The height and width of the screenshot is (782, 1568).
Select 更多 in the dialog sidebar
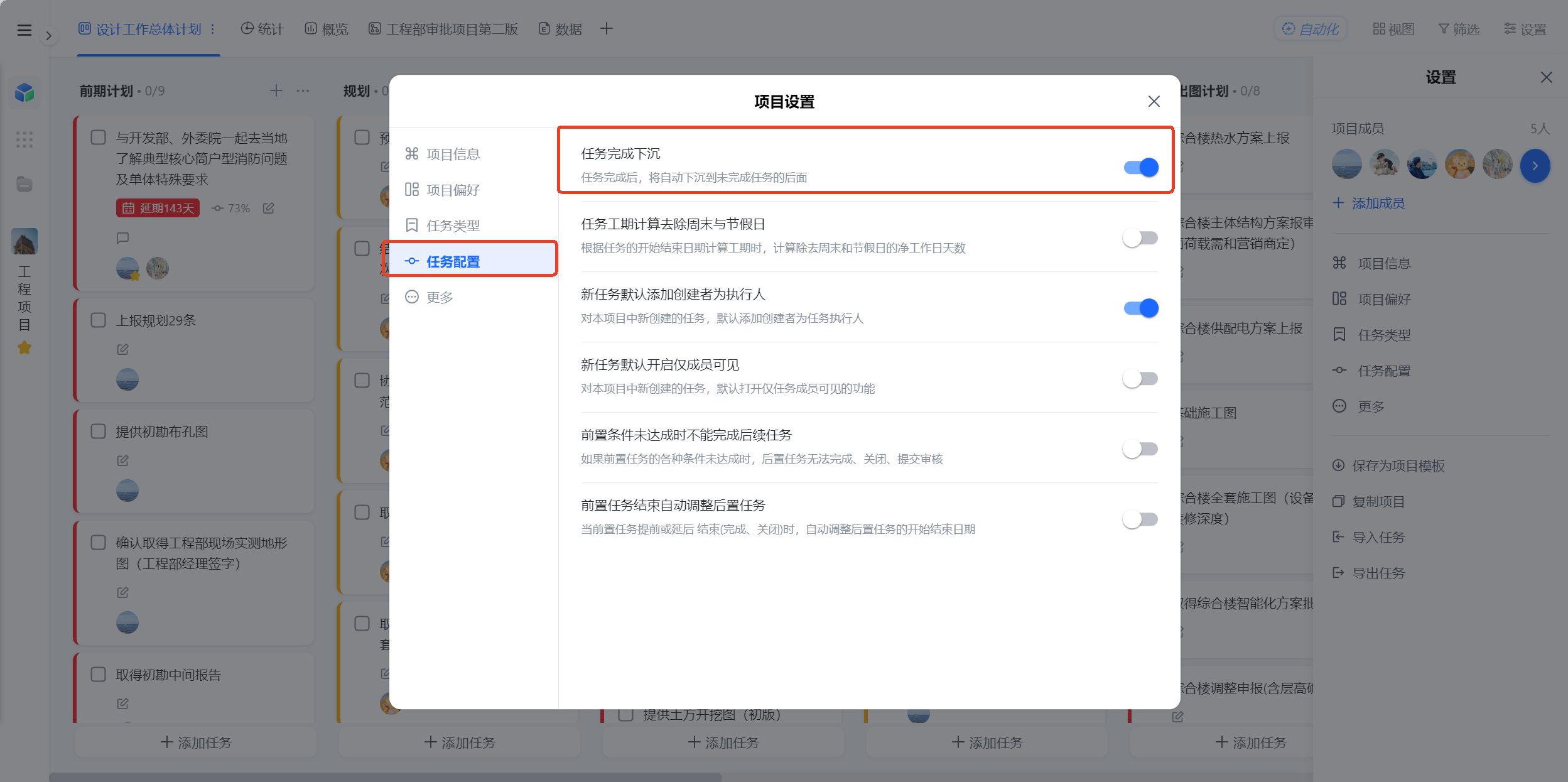[473, 297]
